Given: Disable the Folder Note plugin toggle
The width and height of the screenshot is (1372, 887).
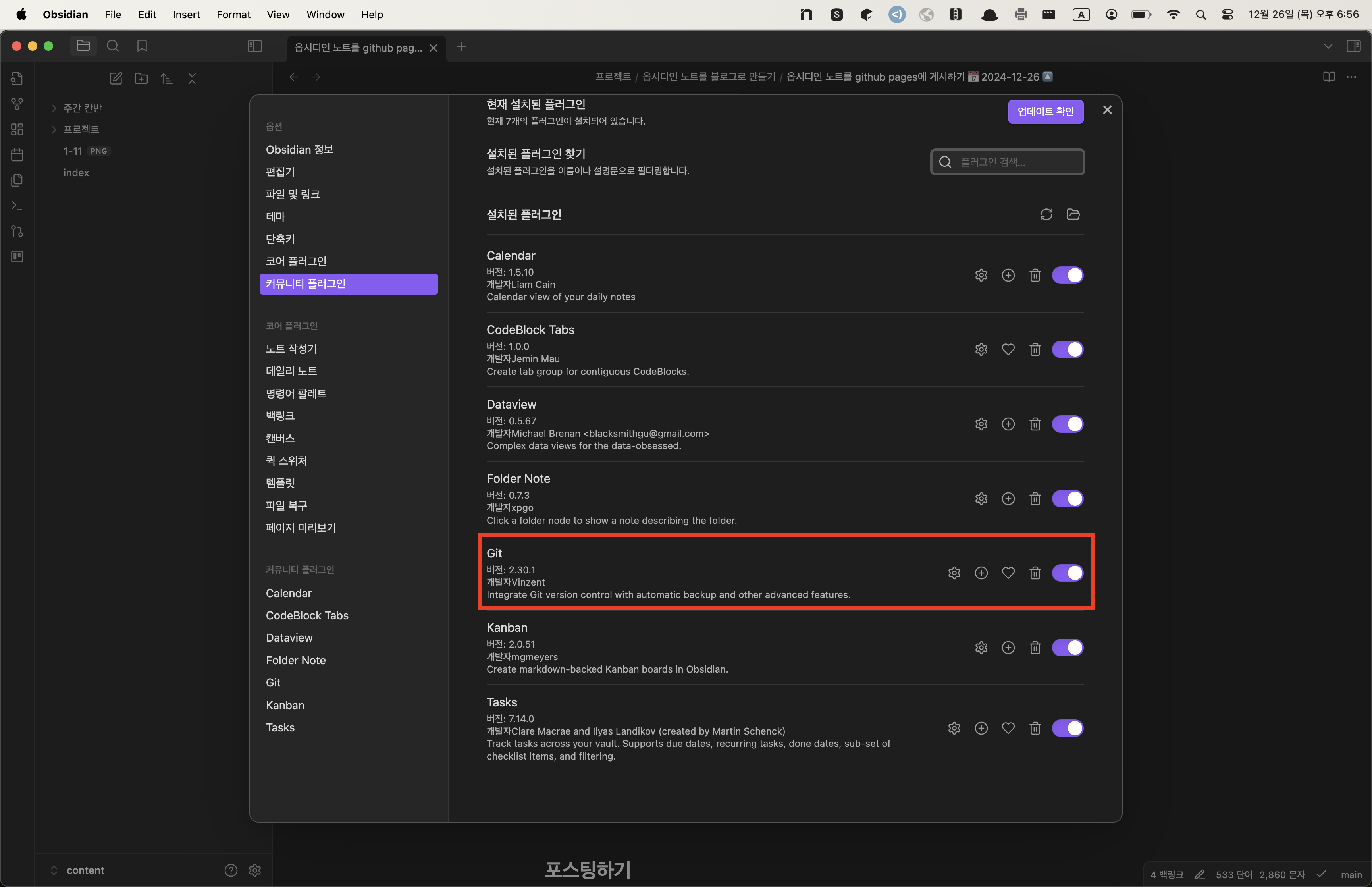Looking at the screenshot, I should pyautogui.click(x=1068, y=499).
